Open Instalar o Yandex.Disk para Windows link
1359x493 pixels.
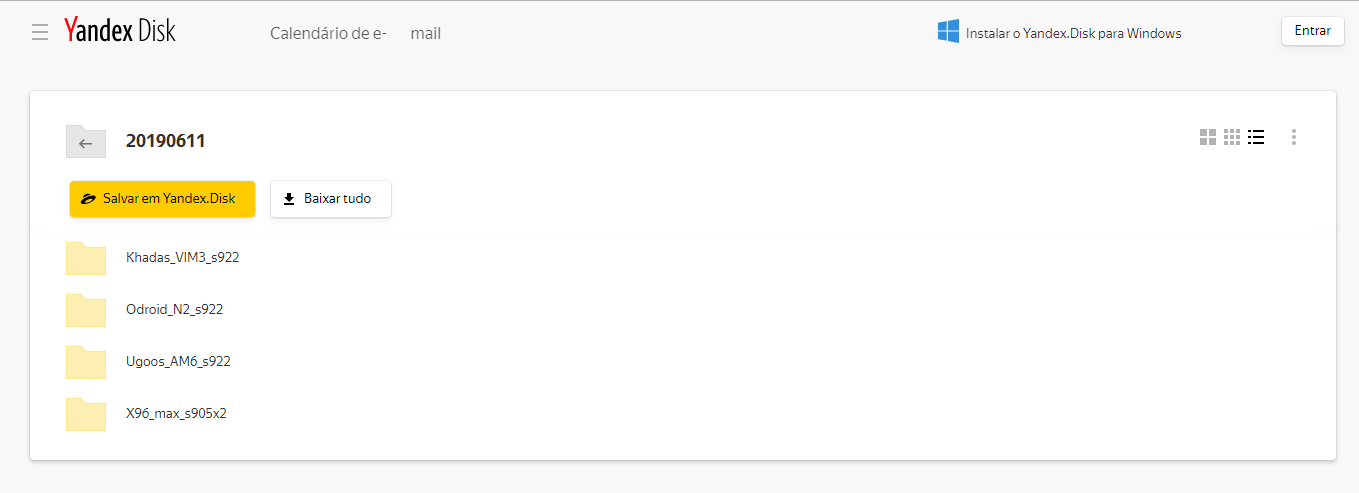[1073, 34]
